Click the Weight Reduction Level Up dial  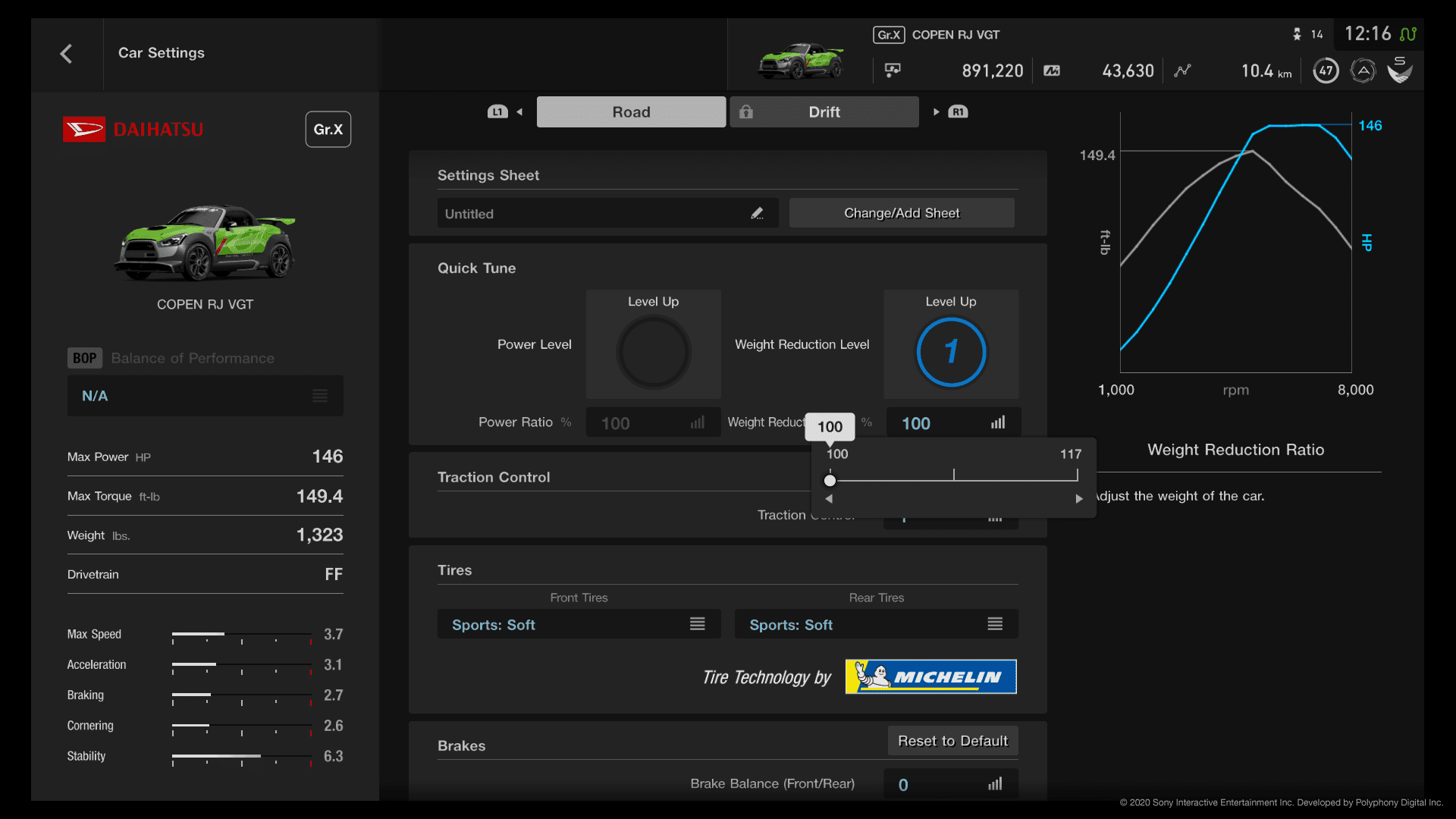951,352
